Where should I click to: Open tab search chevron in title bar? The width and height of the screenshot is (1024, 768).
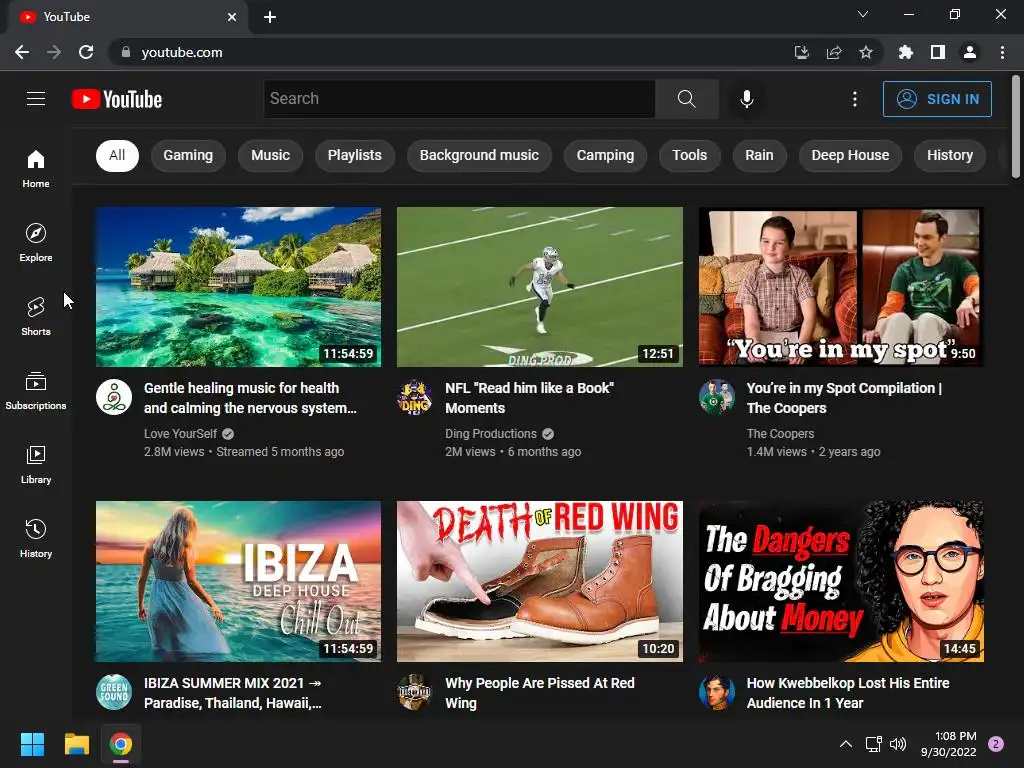863,14
